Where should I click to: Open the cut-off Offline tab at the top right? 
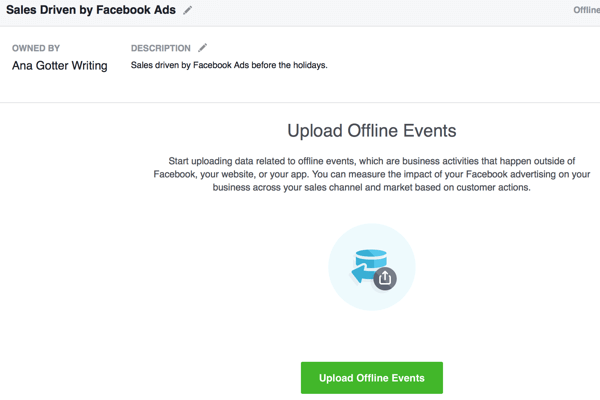point(586,10)
